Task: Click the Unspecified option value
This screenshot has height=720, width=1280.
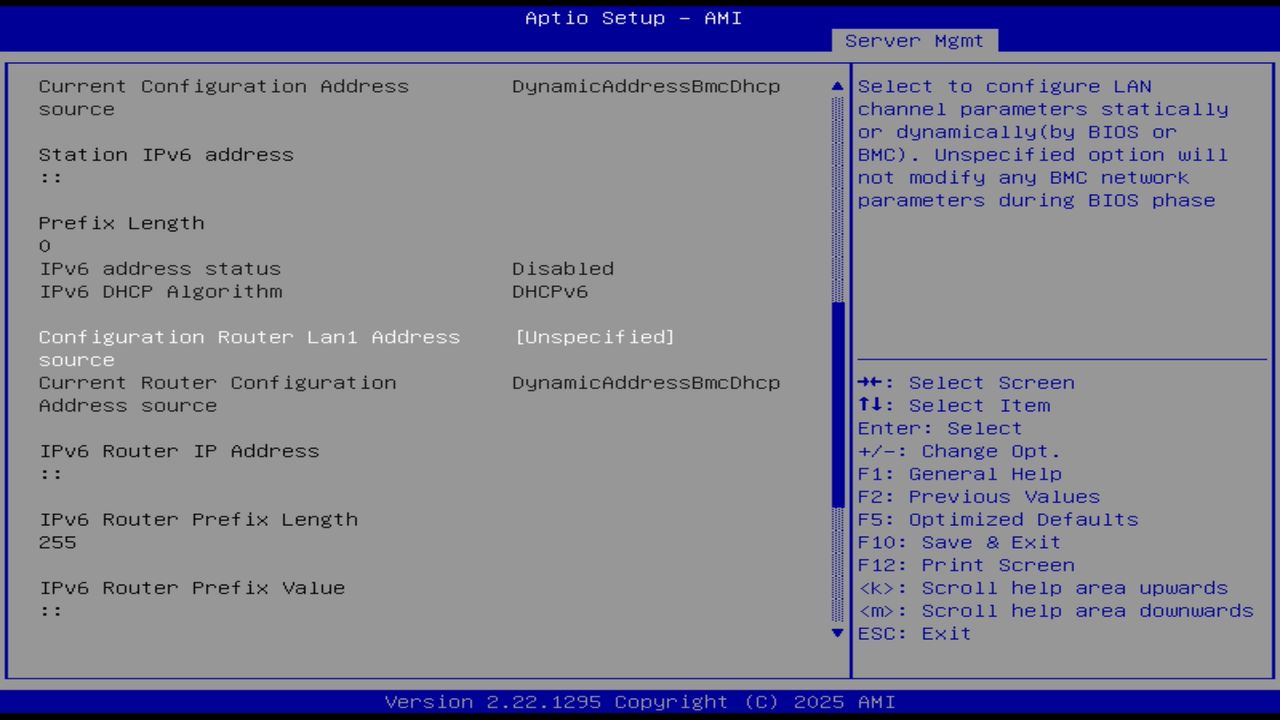Action: [x=594, y=337]
